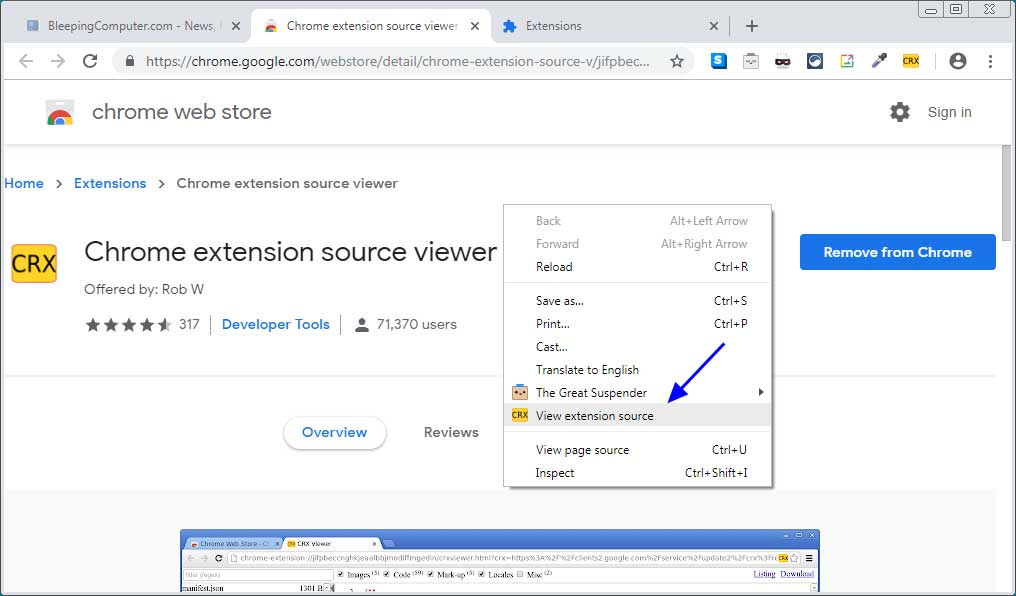This screenshot has height=596, width=1016.
Task: Click the CRX extension toolbar icon
Action: [911, 61]
